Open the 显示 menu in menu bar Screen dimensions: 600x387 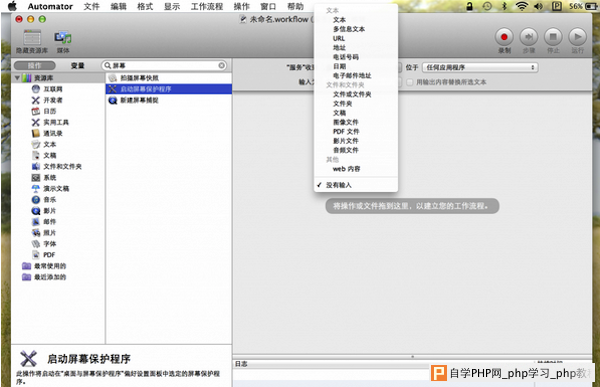[172, 7]
